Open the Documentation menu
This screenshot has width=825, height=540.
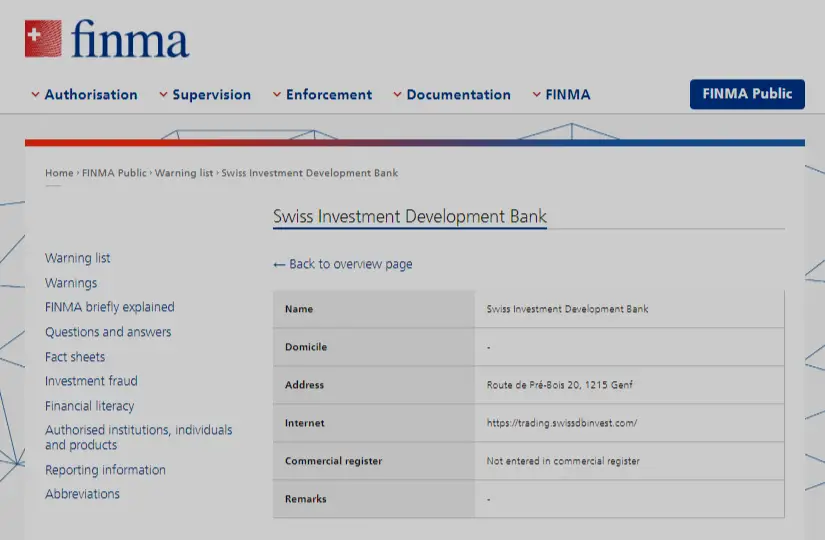tap(458, 95)
